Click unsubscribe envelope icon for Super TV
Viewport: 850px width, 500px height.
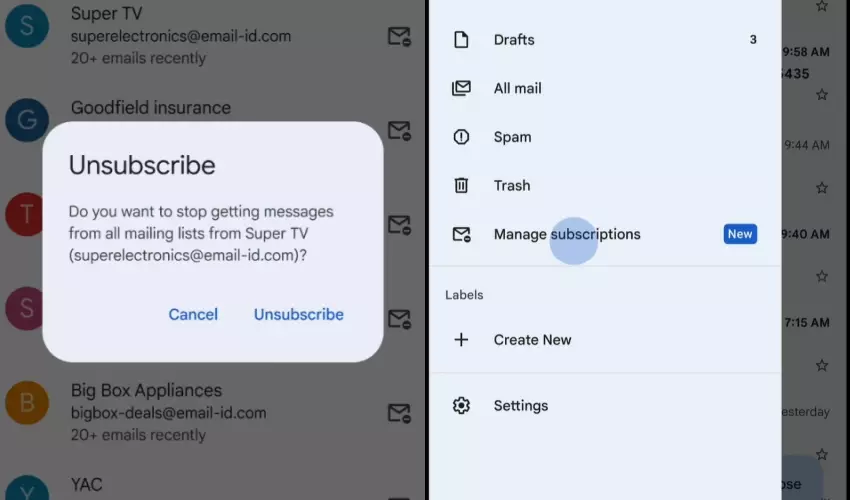399,37
